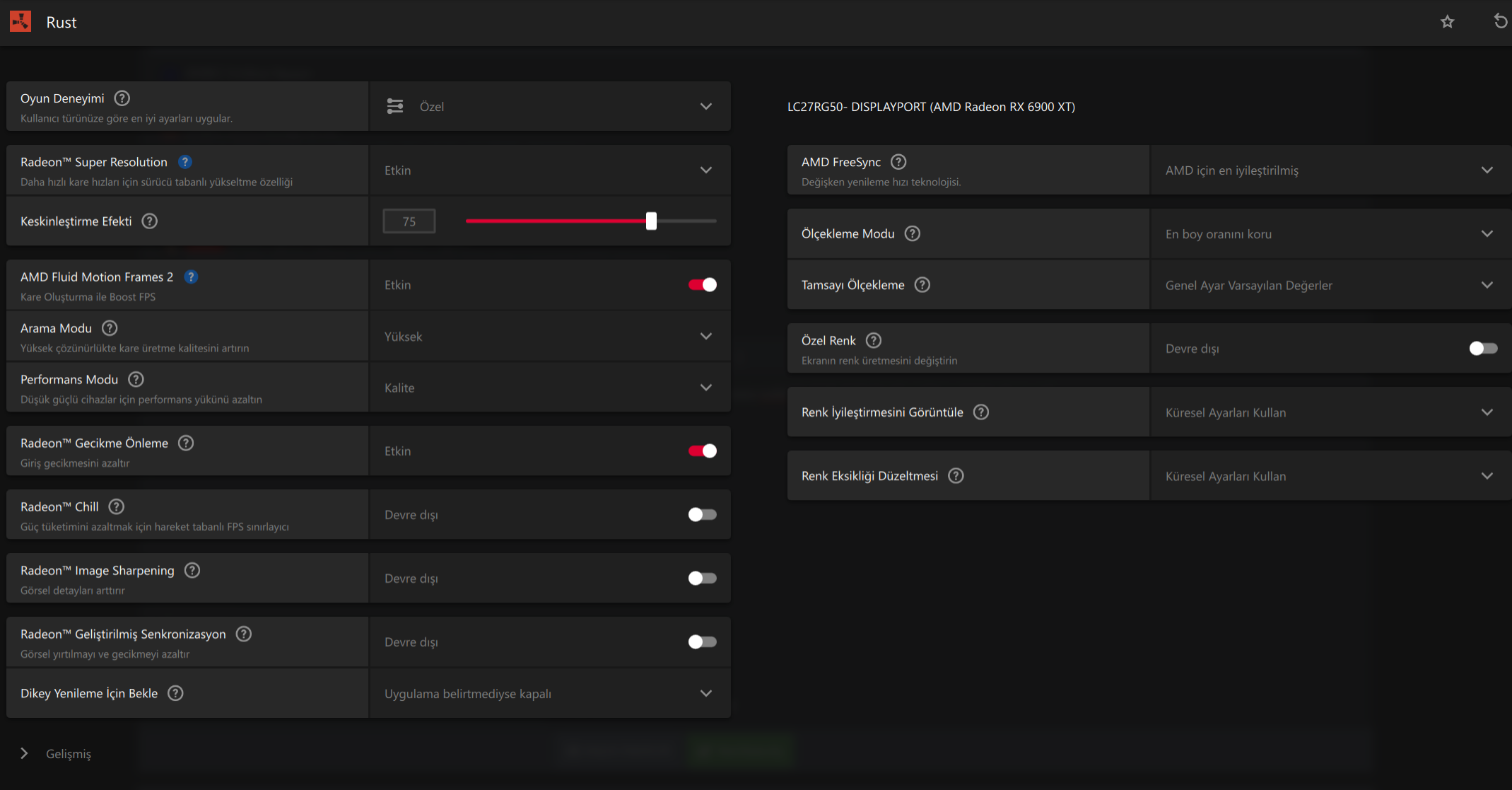Reset the Rust profile settings icon
Screen dimensions: 1512x790
(x=1500, y=22)
